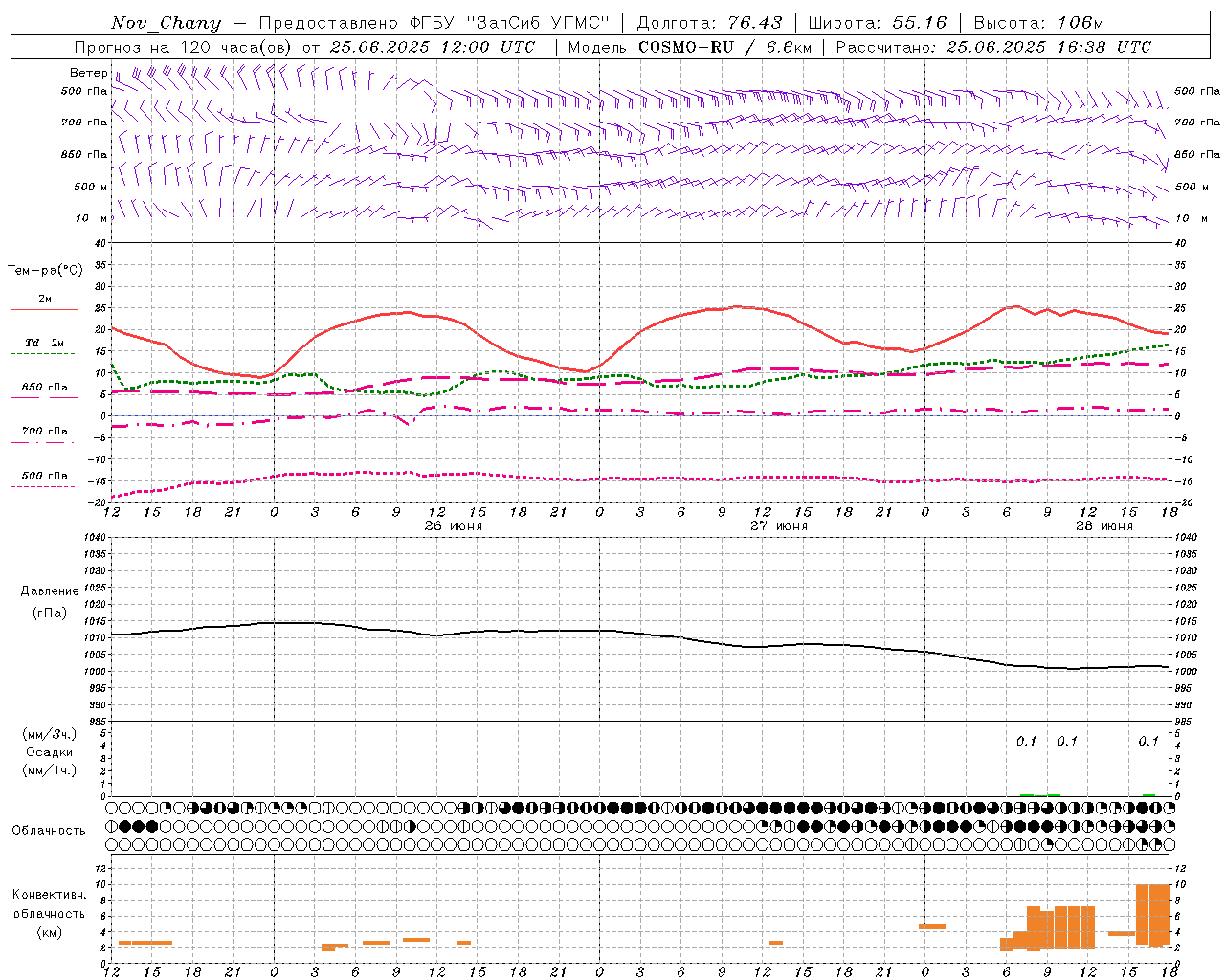Click the "Высота: 106м" elevation value

1038,23
